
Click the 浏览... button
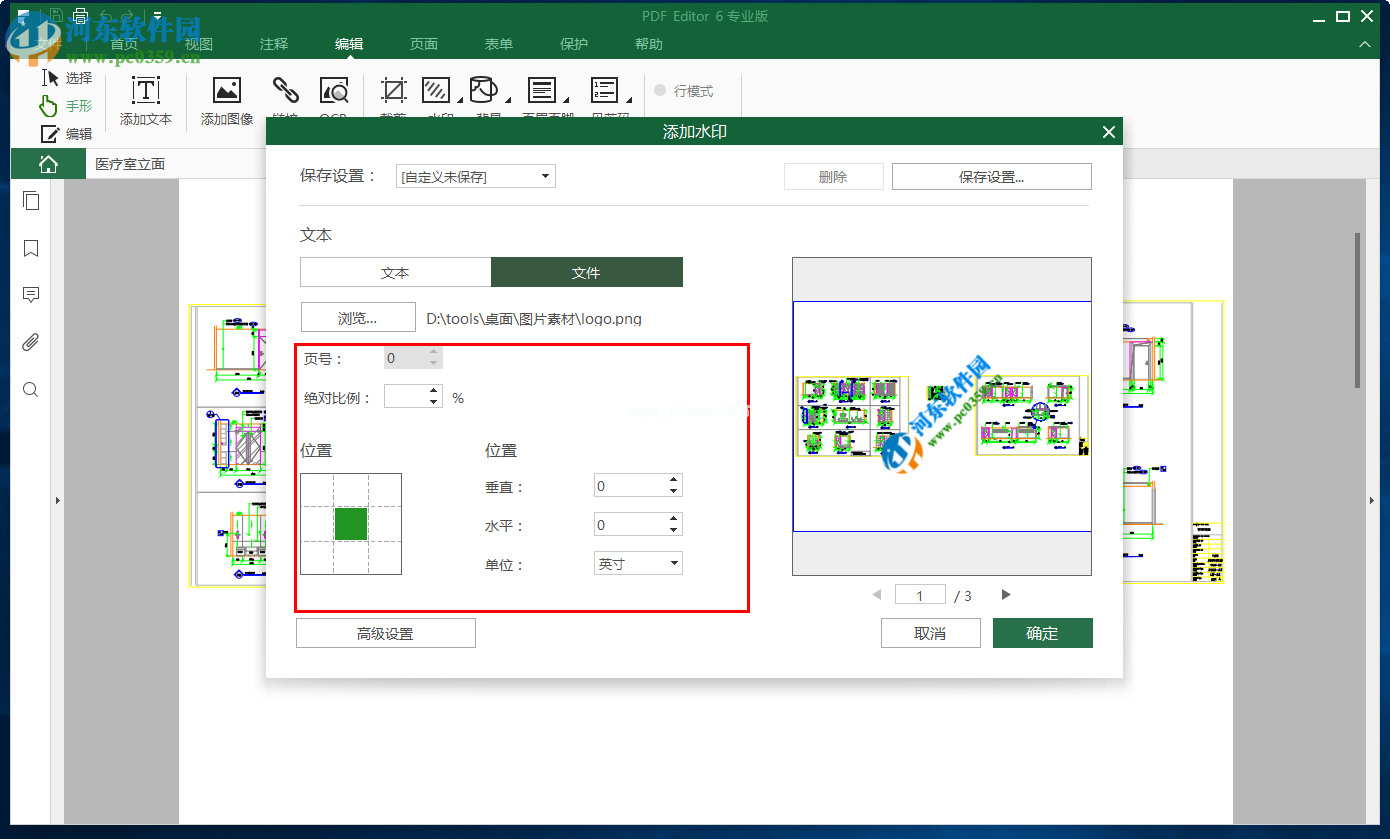(x=357, y=316)
